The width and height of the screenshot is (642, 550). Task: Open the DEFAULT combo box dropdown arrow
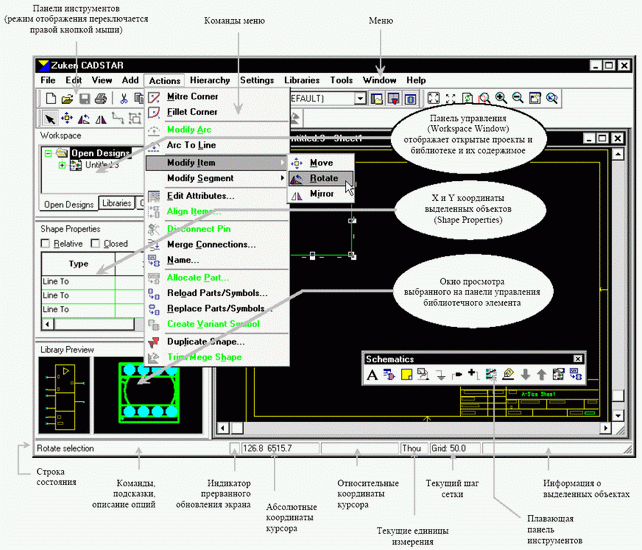360,98
